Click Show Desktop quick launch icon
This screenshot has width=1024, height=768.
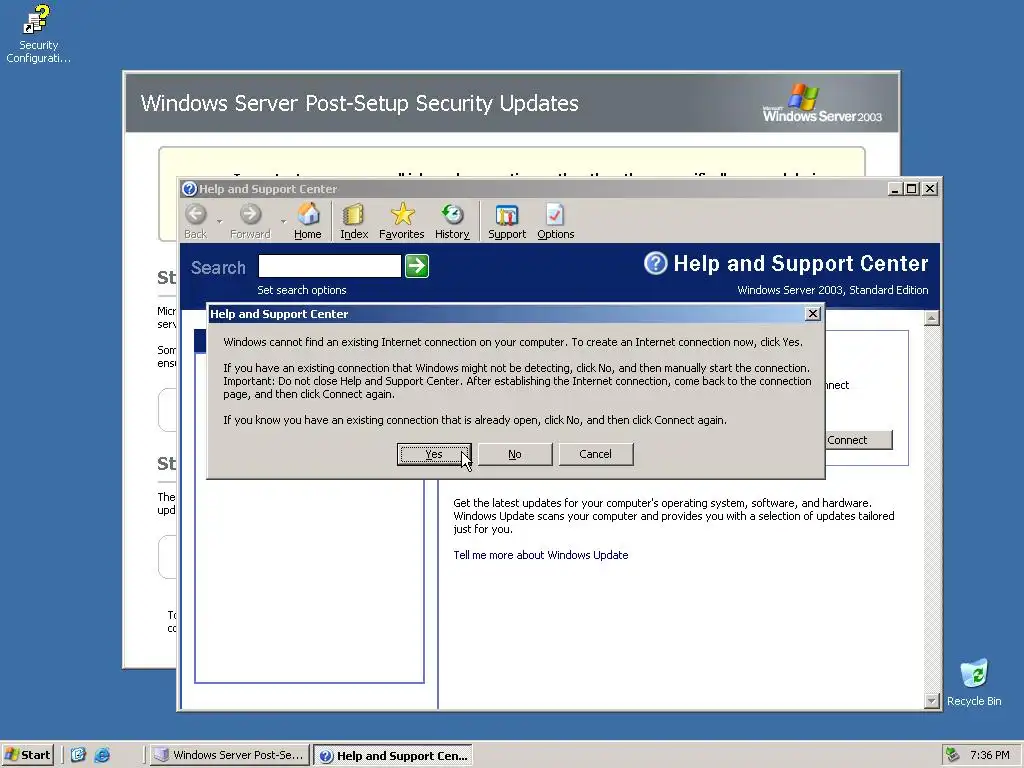pyautogui.click(x=78, y=755)
